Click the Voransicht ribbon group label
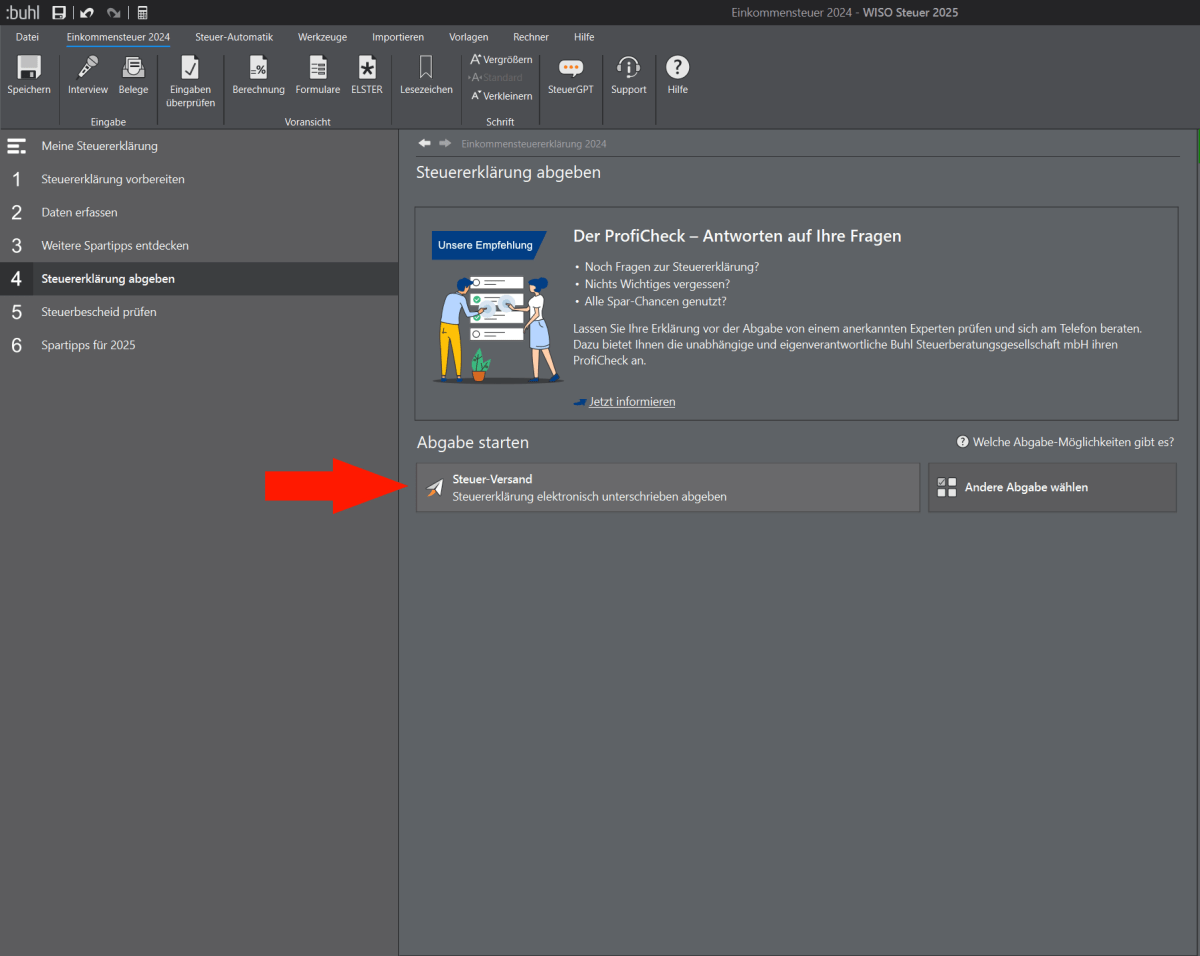 pyautogui.click(x=307, y=122)
